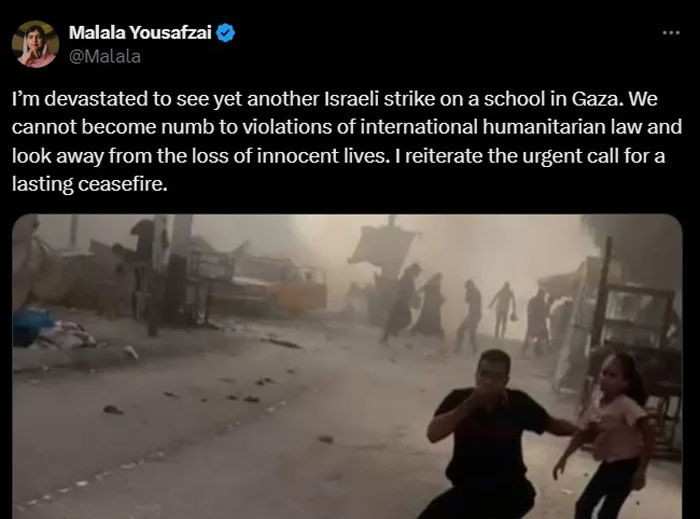Click the tweet opening words "I'm devastated"
This screenshot has width=700, height=519.
coord(79,99)
